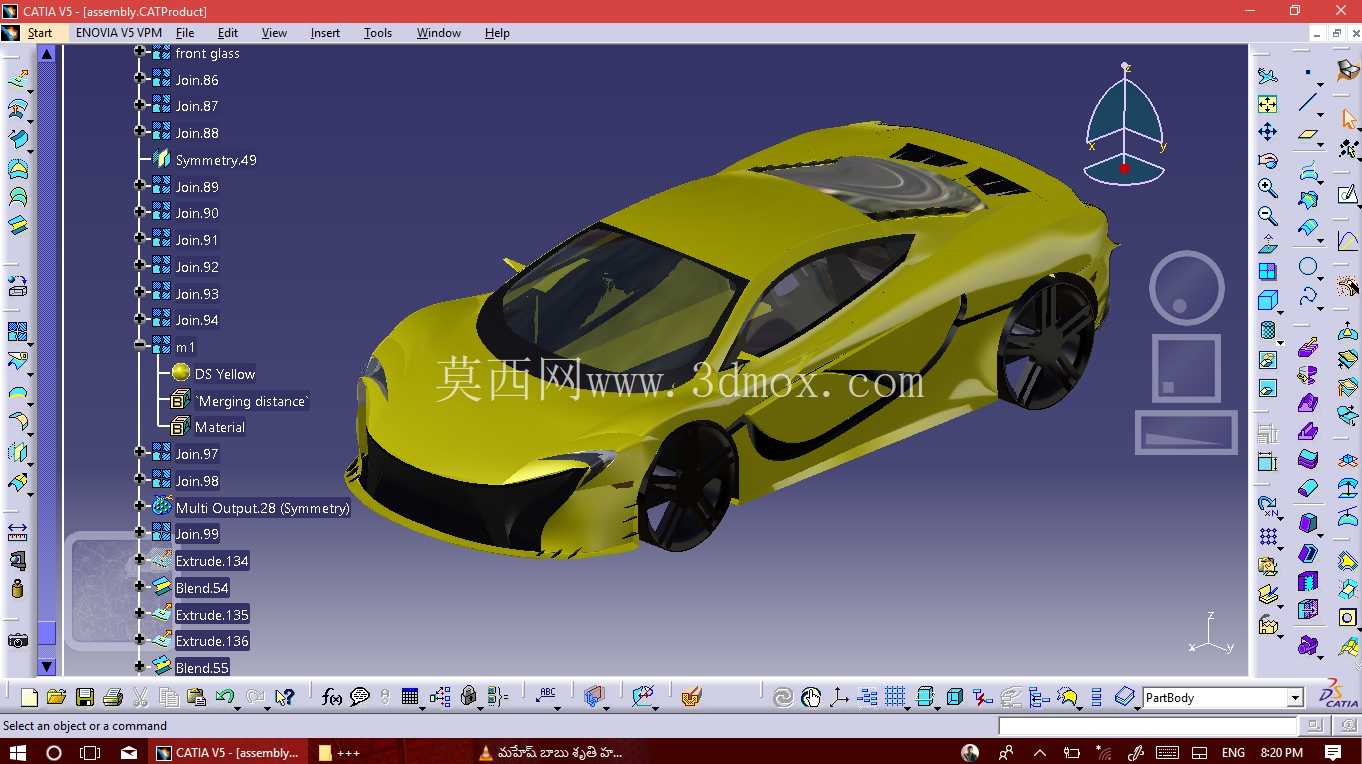This screenshot has height=764, width=1362.
Task: Click the Print icon in bottom toolbar
Action: click(113, 697)
